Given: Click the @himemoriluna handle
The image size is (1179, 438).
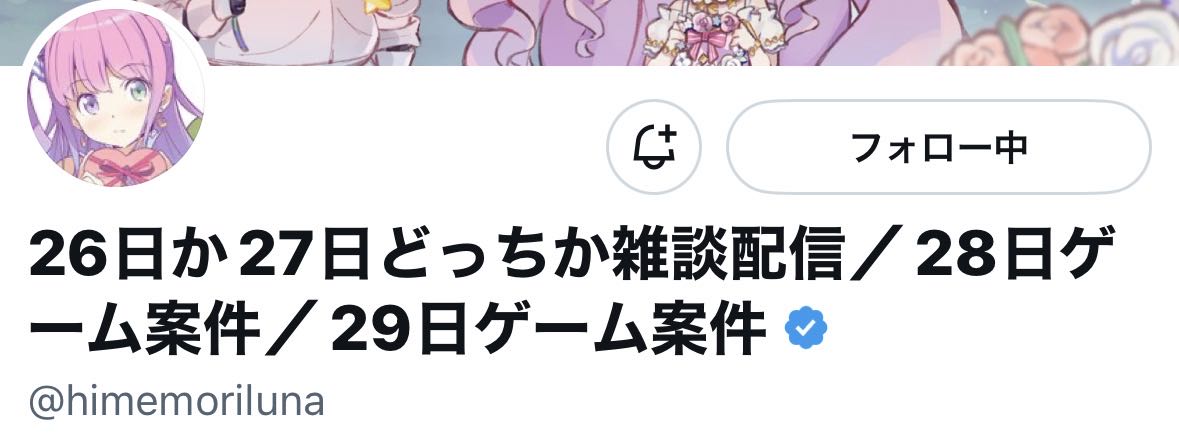Looking at the screenshot, I should coord(177,403).
